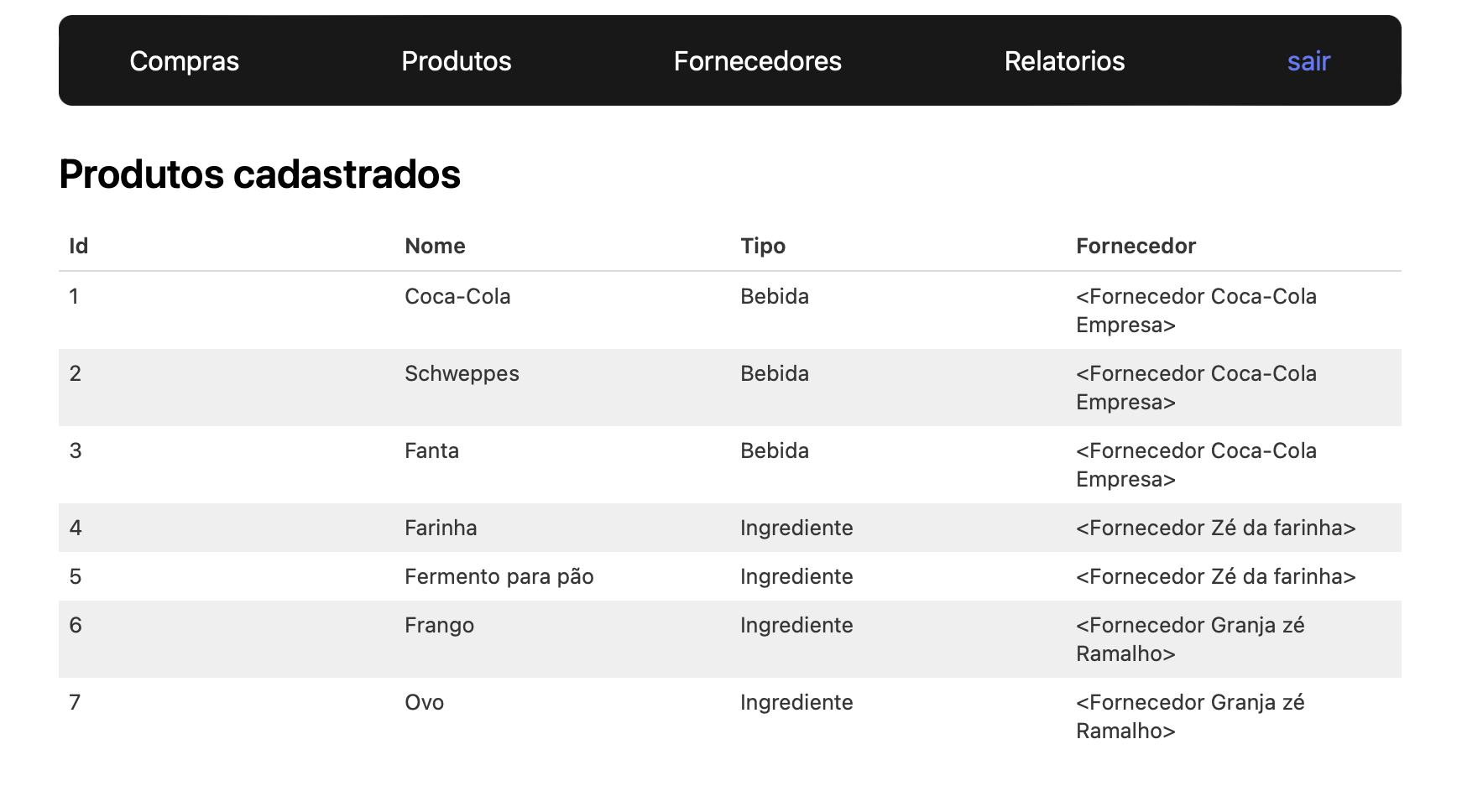Click the Ingrediente type in Farinha row
1462x812 pixels.
[796, 528]
